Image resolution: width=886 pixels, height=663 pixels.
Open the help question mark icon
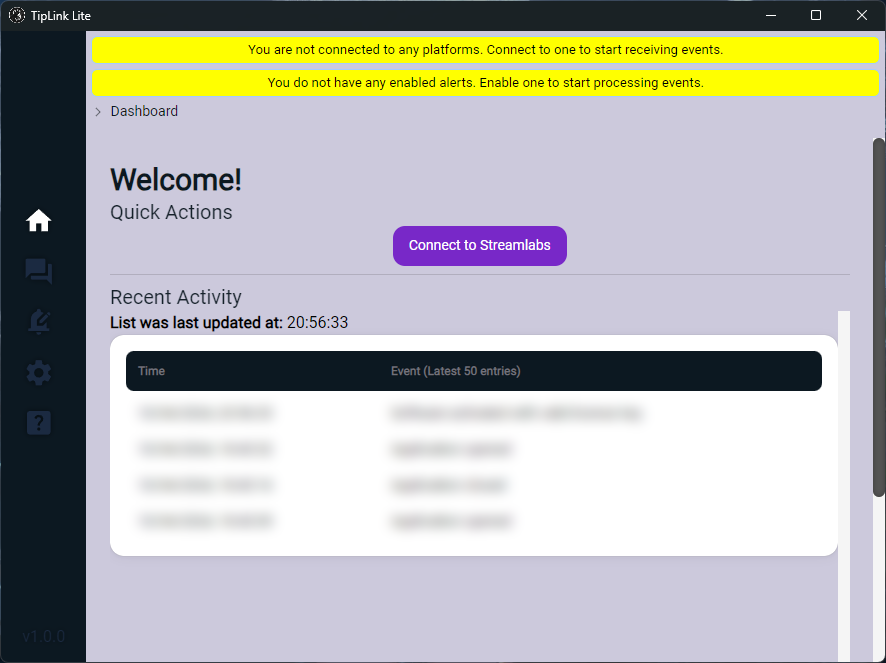38,423
